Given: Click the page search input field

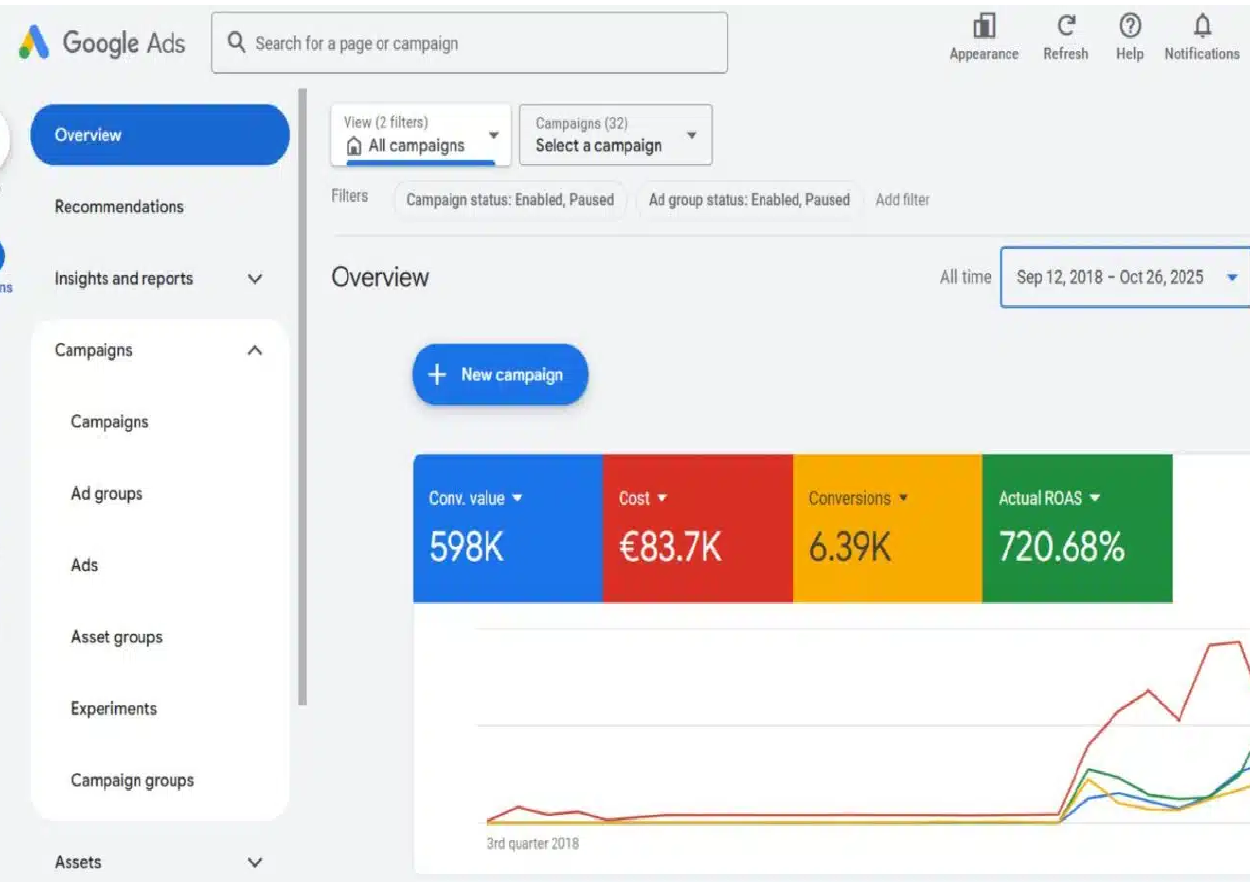Looking at the screenshot, I should click(470, 44).
